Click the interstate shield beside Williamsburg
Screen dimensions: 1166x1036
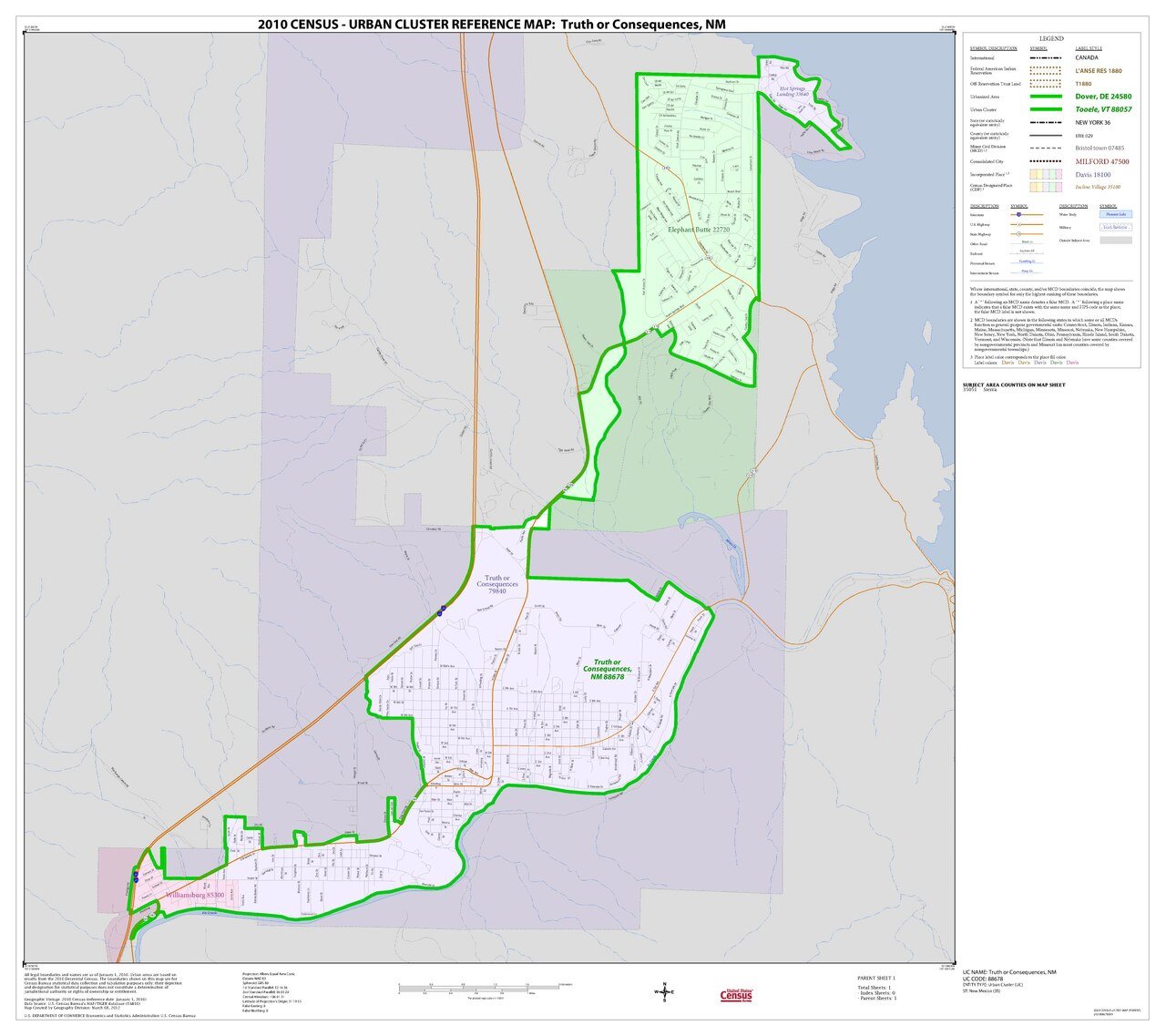click(x=136, y=877)
